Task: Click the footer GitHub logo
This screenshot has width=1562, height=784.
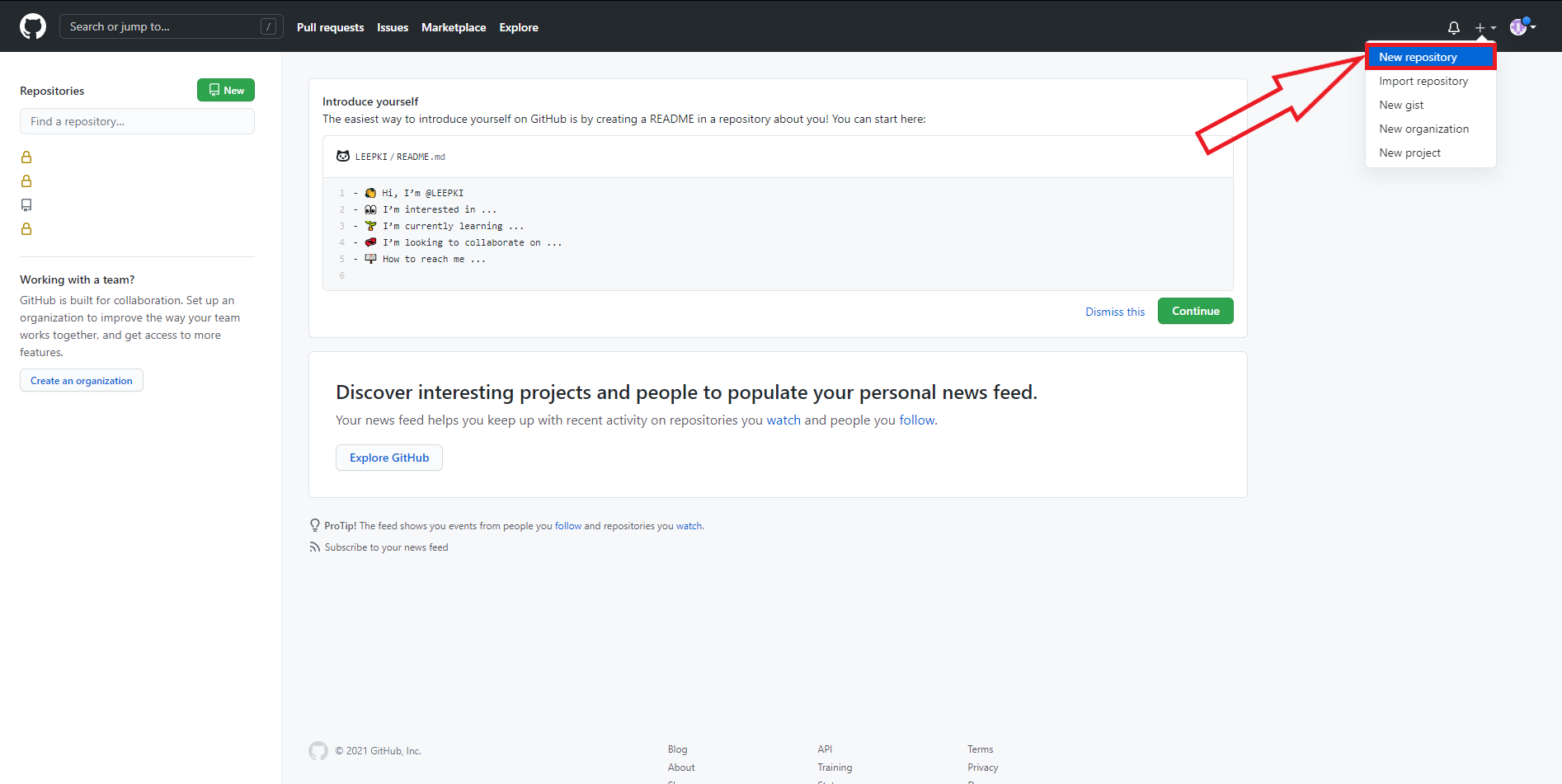Action: pos(318,750)
